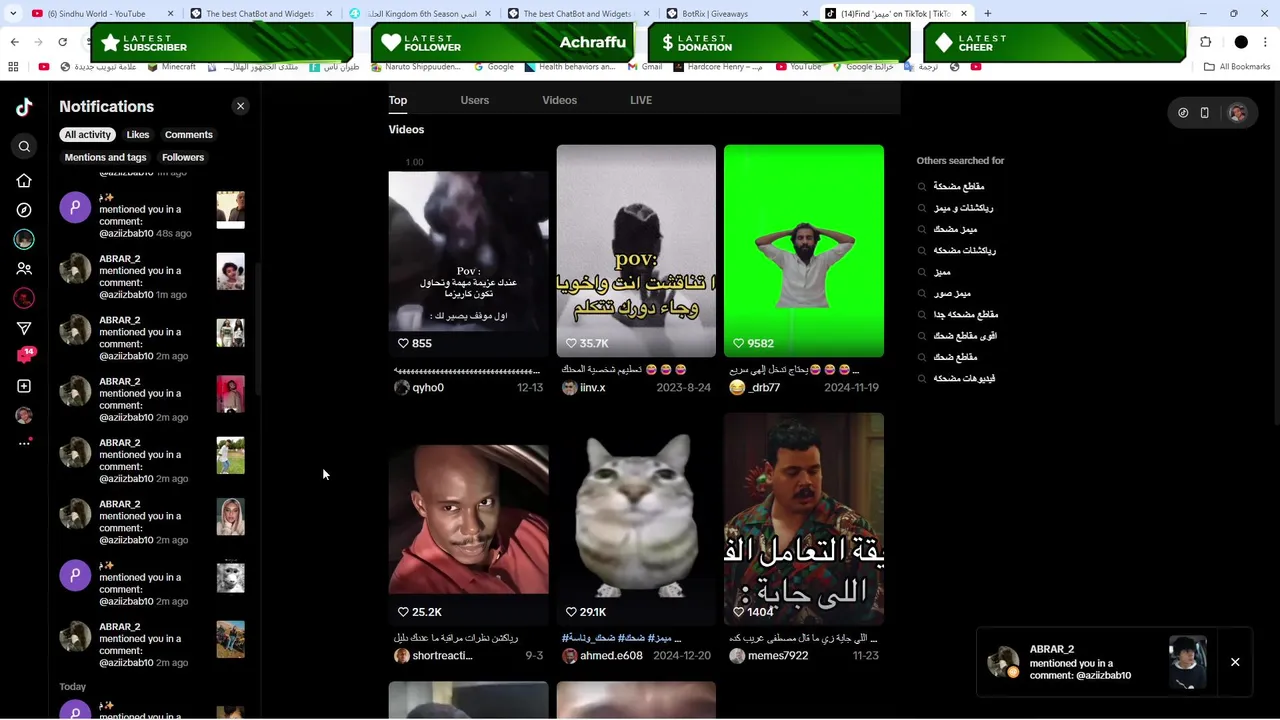Open the Explore compass icon
Image resolution: width=1280 pixels, height=720 pixels.
point(24,210)
